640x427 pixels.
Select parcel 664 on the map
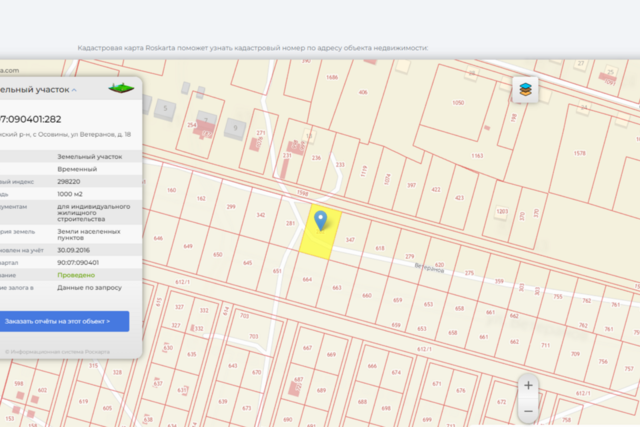pos(307,280)
